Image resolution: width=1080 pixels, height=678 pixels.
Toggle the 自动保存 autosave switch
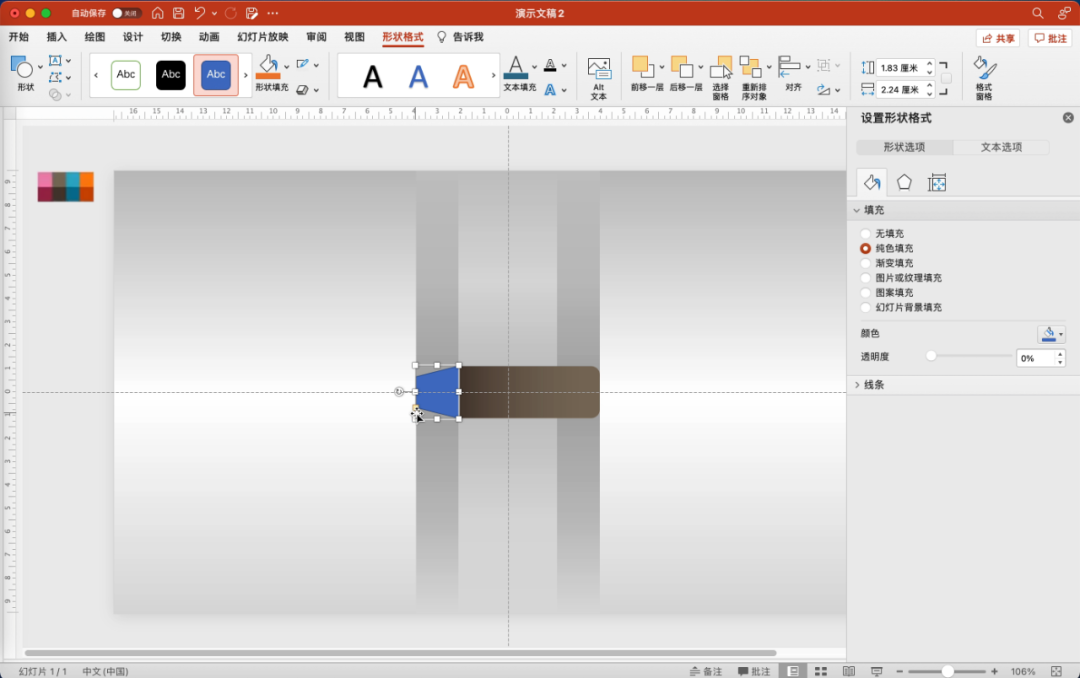pyautogui.click(x=125, y=13)
